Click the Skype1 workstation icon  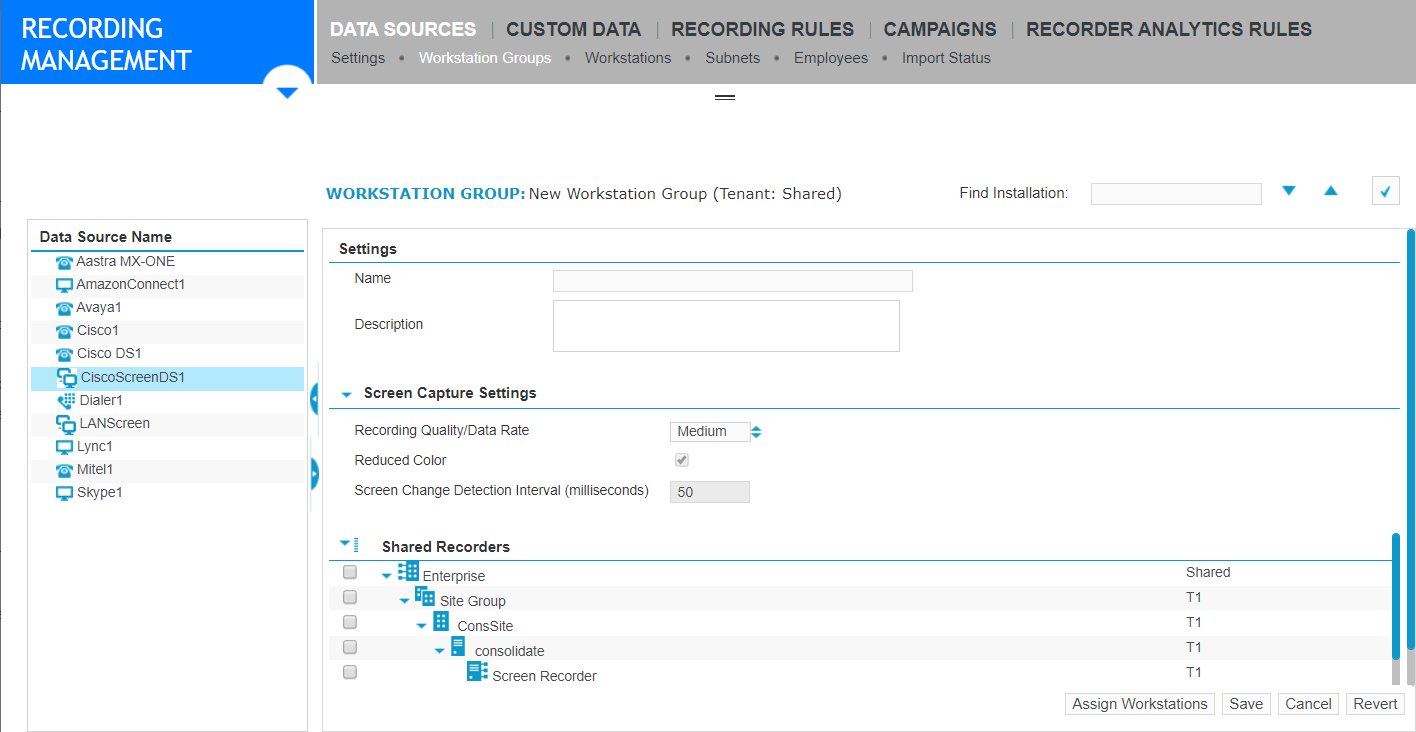pos(64,491)
